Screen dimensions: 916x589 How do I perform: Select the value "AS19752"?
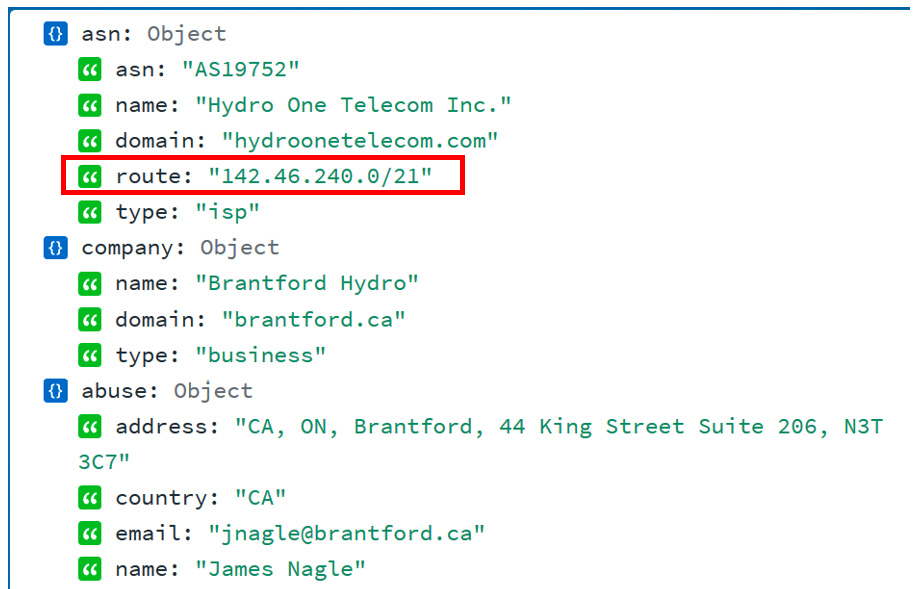coord(241,70)
